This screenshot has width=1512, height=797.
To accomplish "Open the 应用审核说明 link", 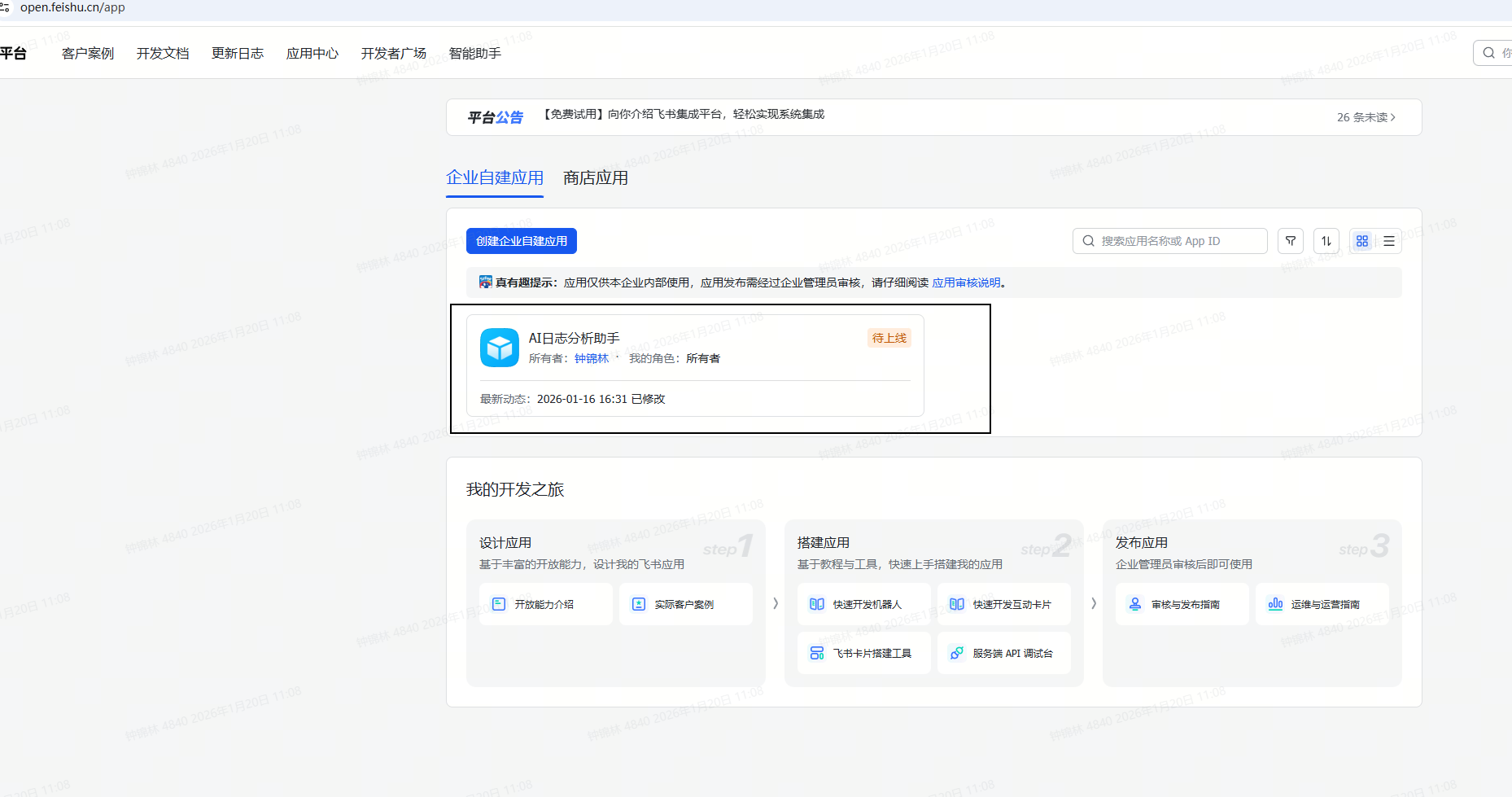I will point(966,282).
